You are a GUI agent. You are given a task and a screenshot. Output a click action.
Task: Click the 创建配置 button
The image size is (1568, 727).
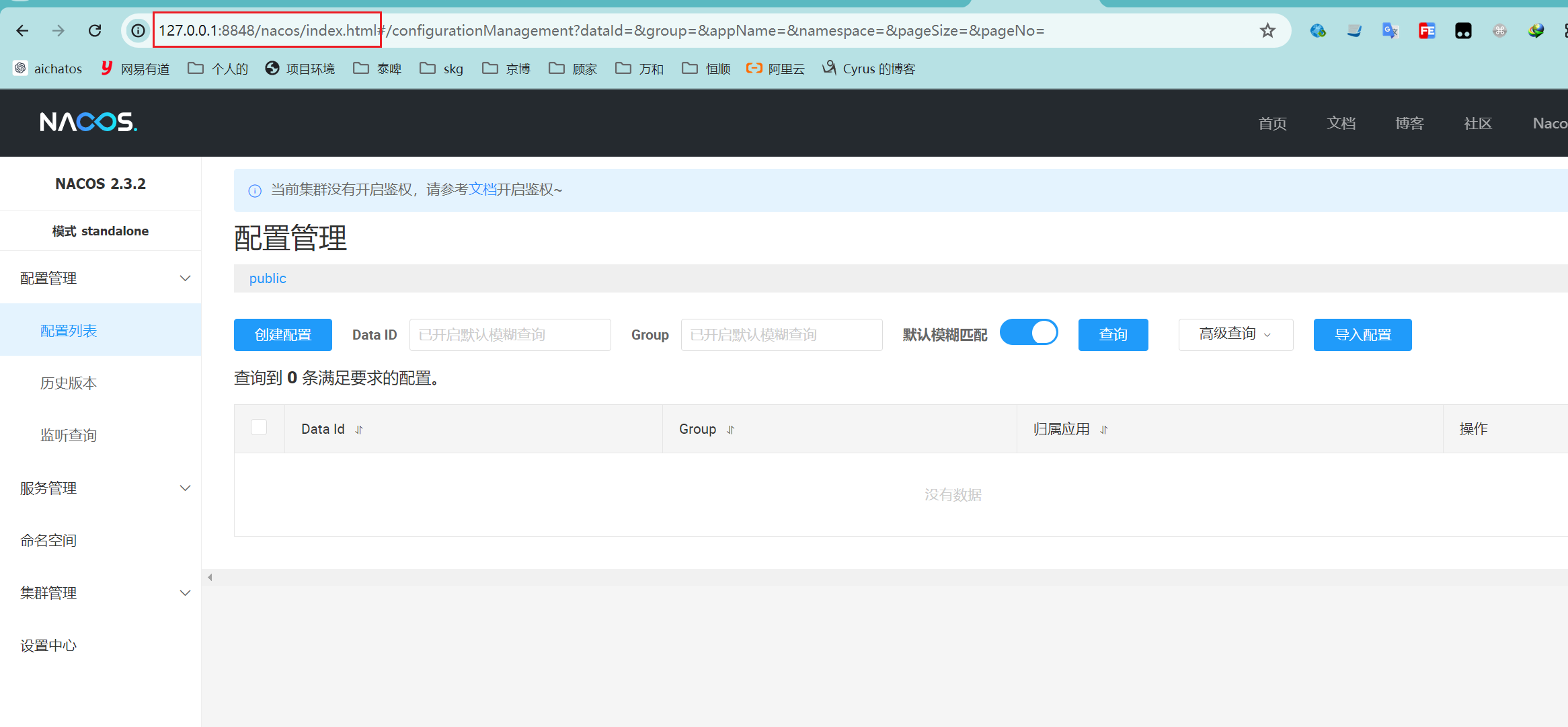pos(283,334)
